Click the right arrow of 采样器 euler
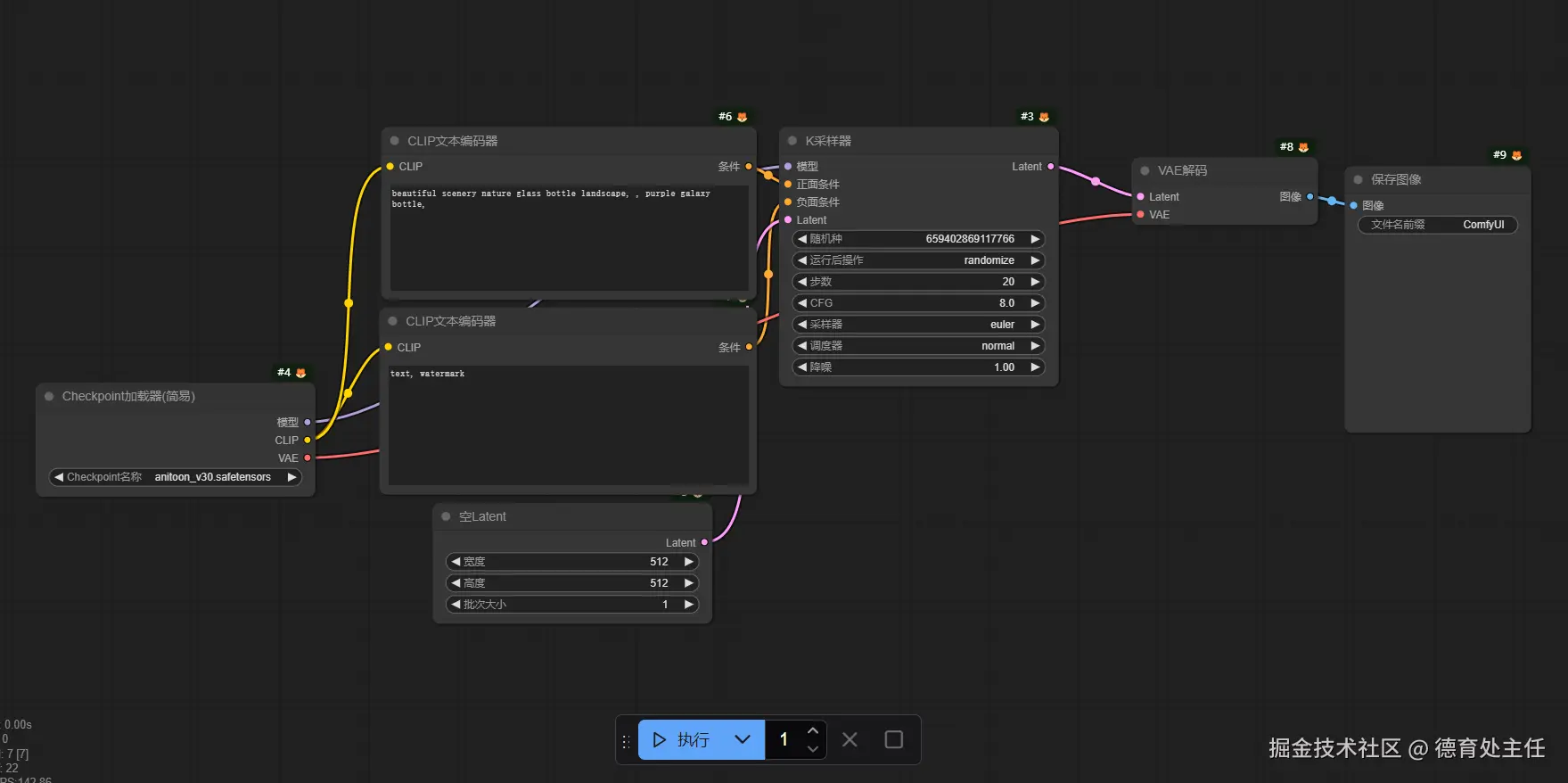 1035,325
